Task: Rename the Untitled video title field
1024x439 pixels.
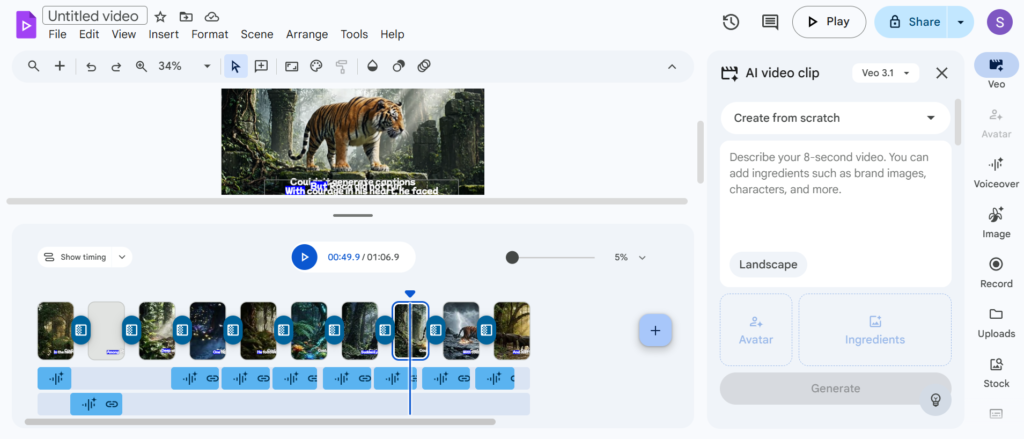Action: 95,16
